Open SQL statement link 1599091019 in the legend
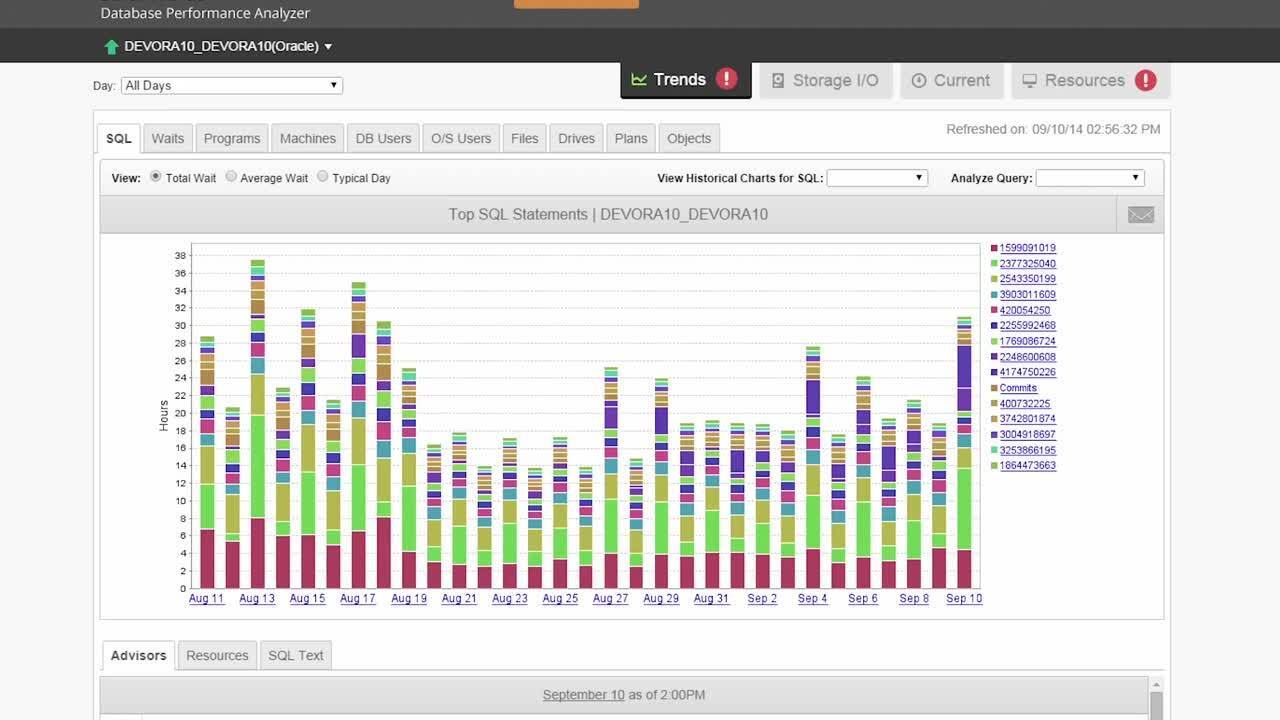1280x720 pixels. point(1026,247)
